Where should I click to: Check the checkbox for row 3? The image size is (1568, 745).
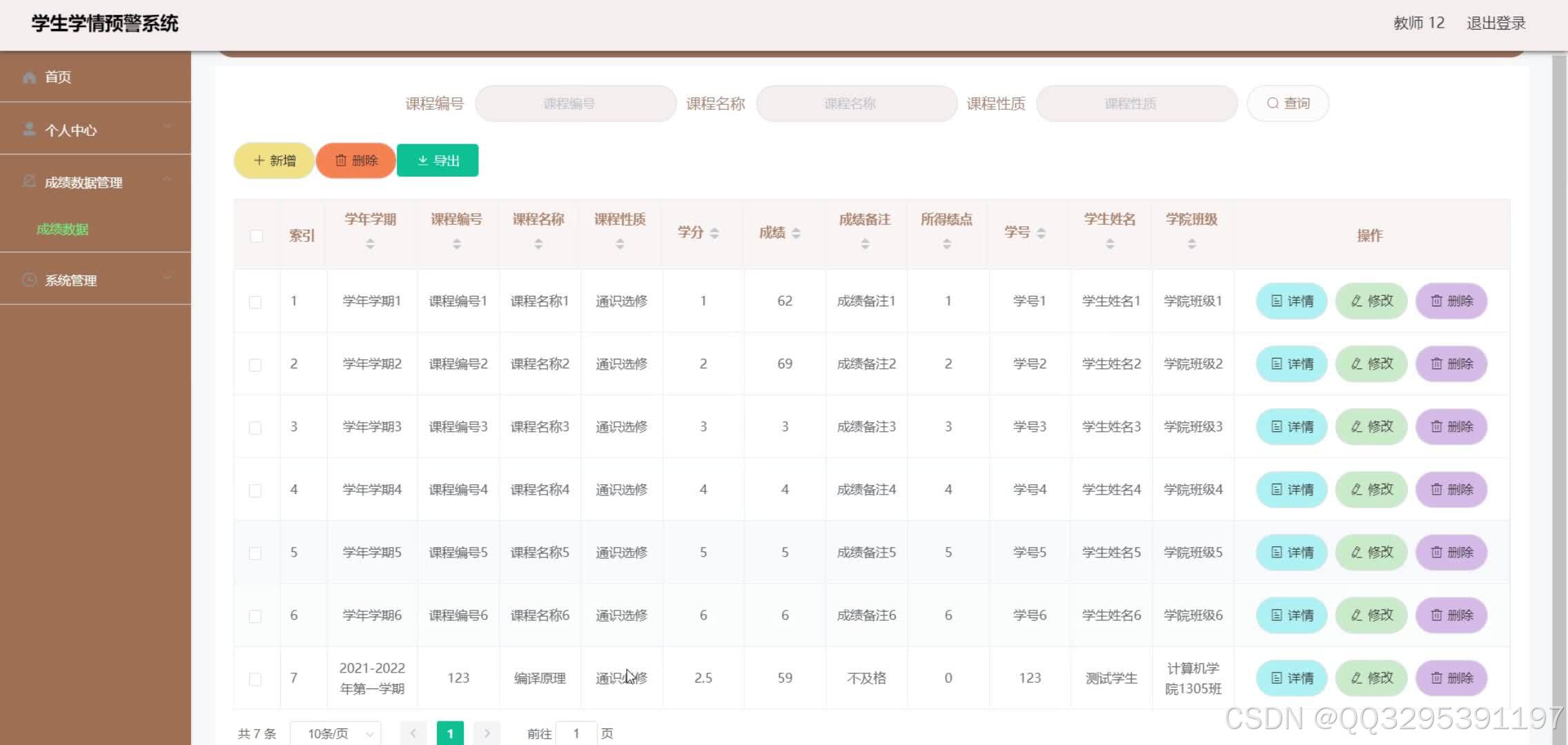click(x=255, y=428)
